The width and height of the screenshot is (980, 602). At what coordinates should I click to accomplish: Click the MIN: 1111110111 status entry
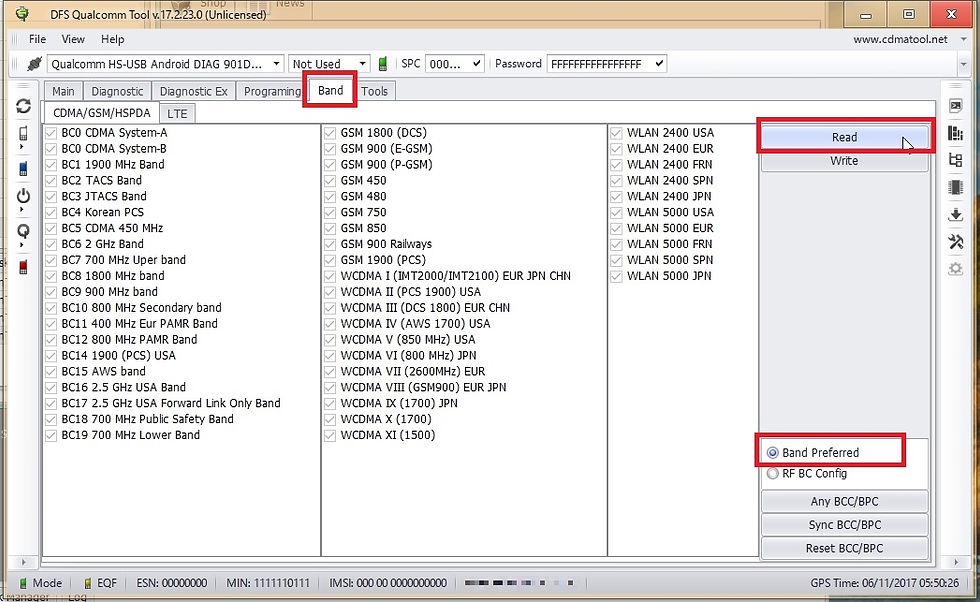[x=268, y=583]
